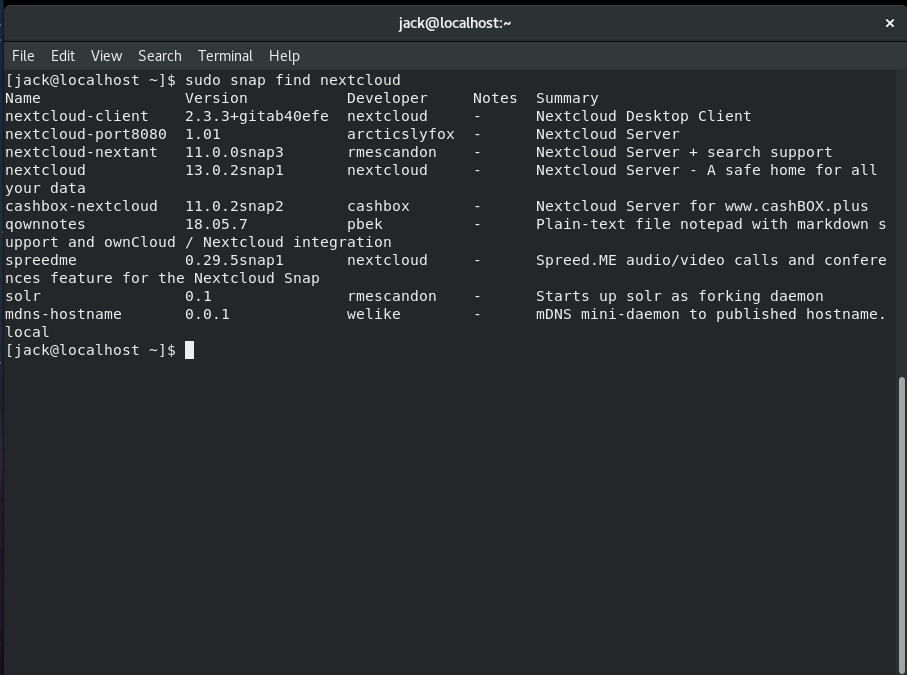907x675 pixels.
Task: Open the Help menu
Action: coord(284,56)
